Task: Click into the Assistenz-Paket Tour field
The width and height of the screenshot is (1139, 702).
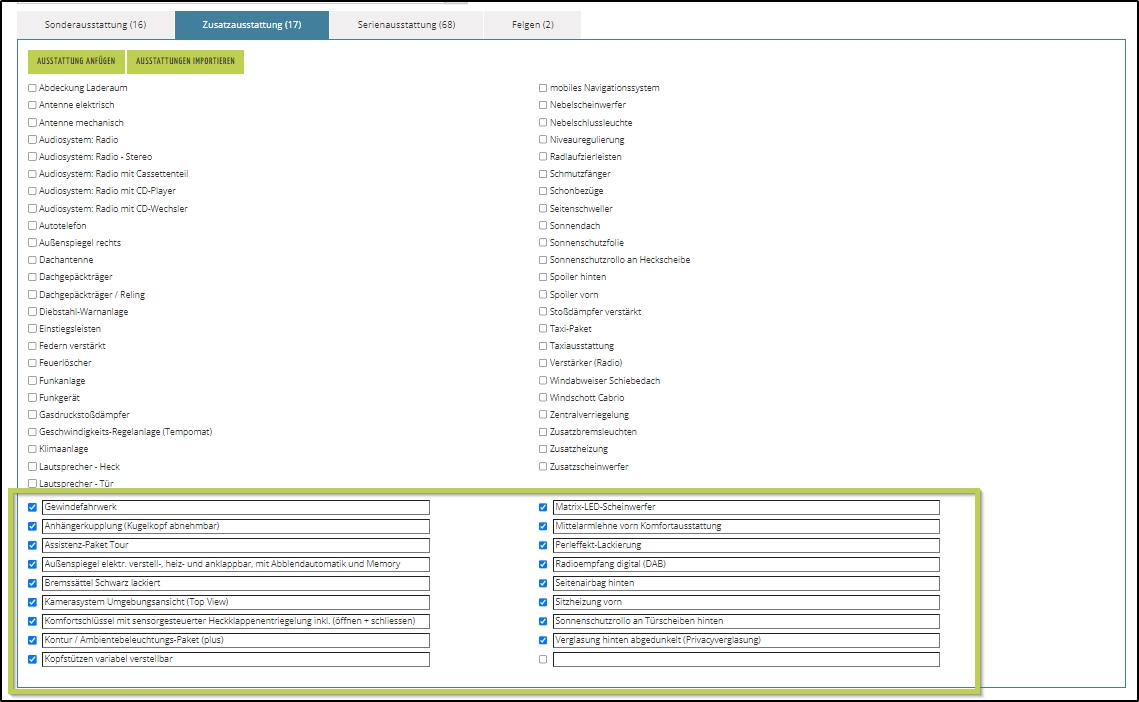Action: [235, 546]
